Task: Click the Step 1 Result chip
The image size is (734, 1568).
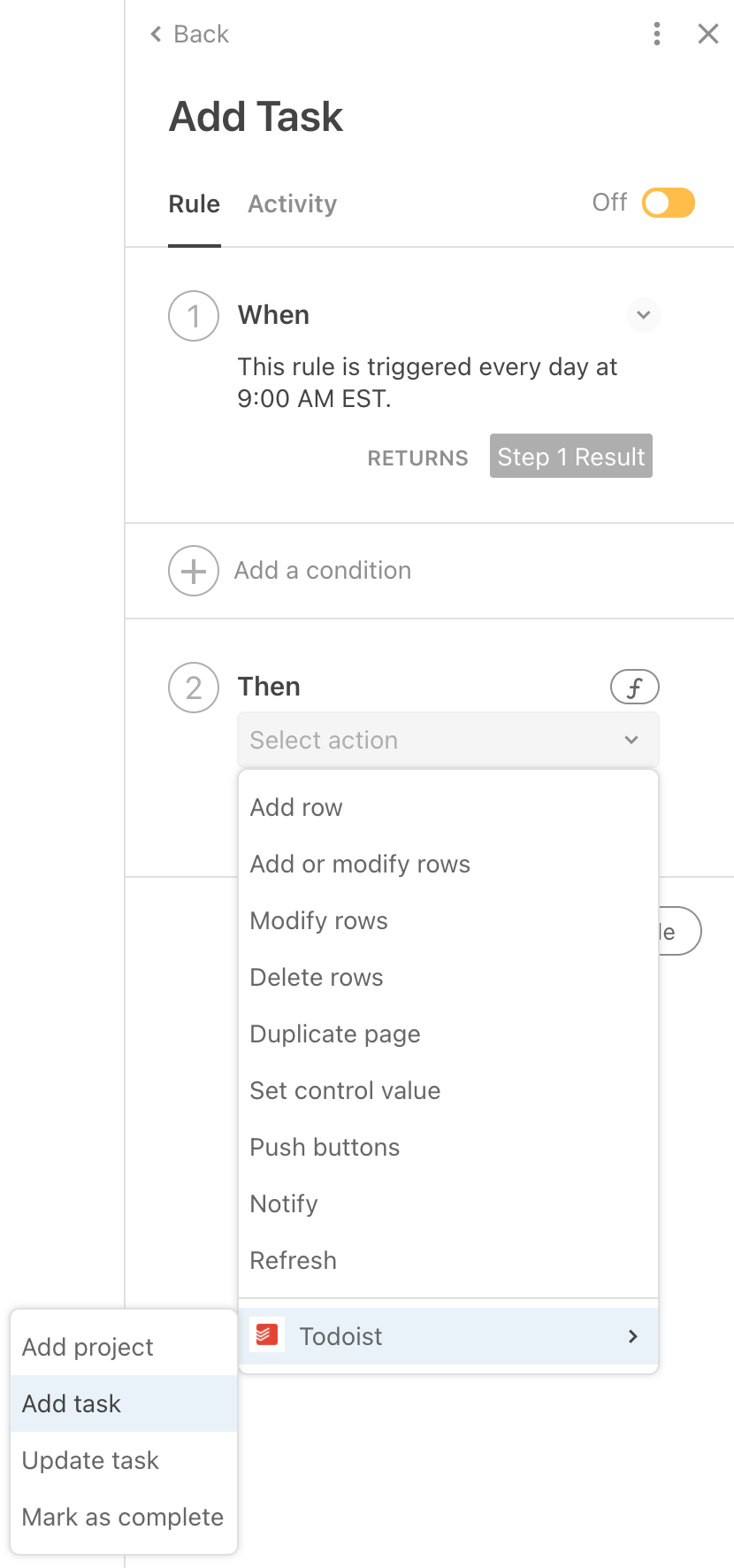Action: point(570,457)
